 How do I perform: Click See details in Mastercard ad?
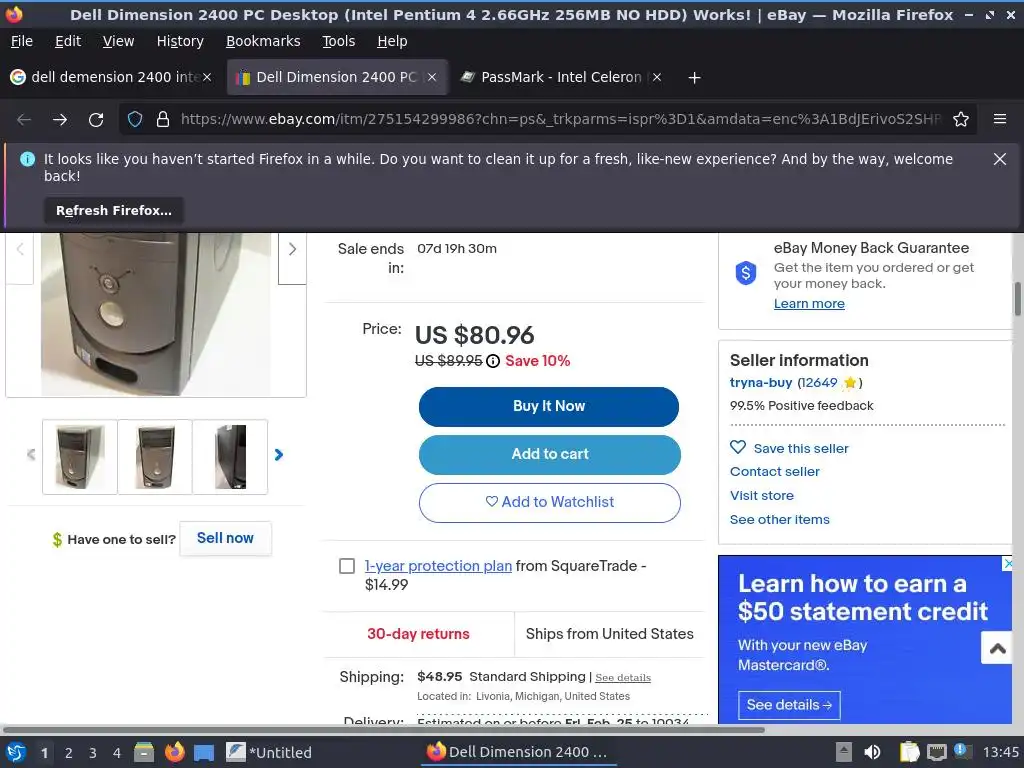(789, 705)
